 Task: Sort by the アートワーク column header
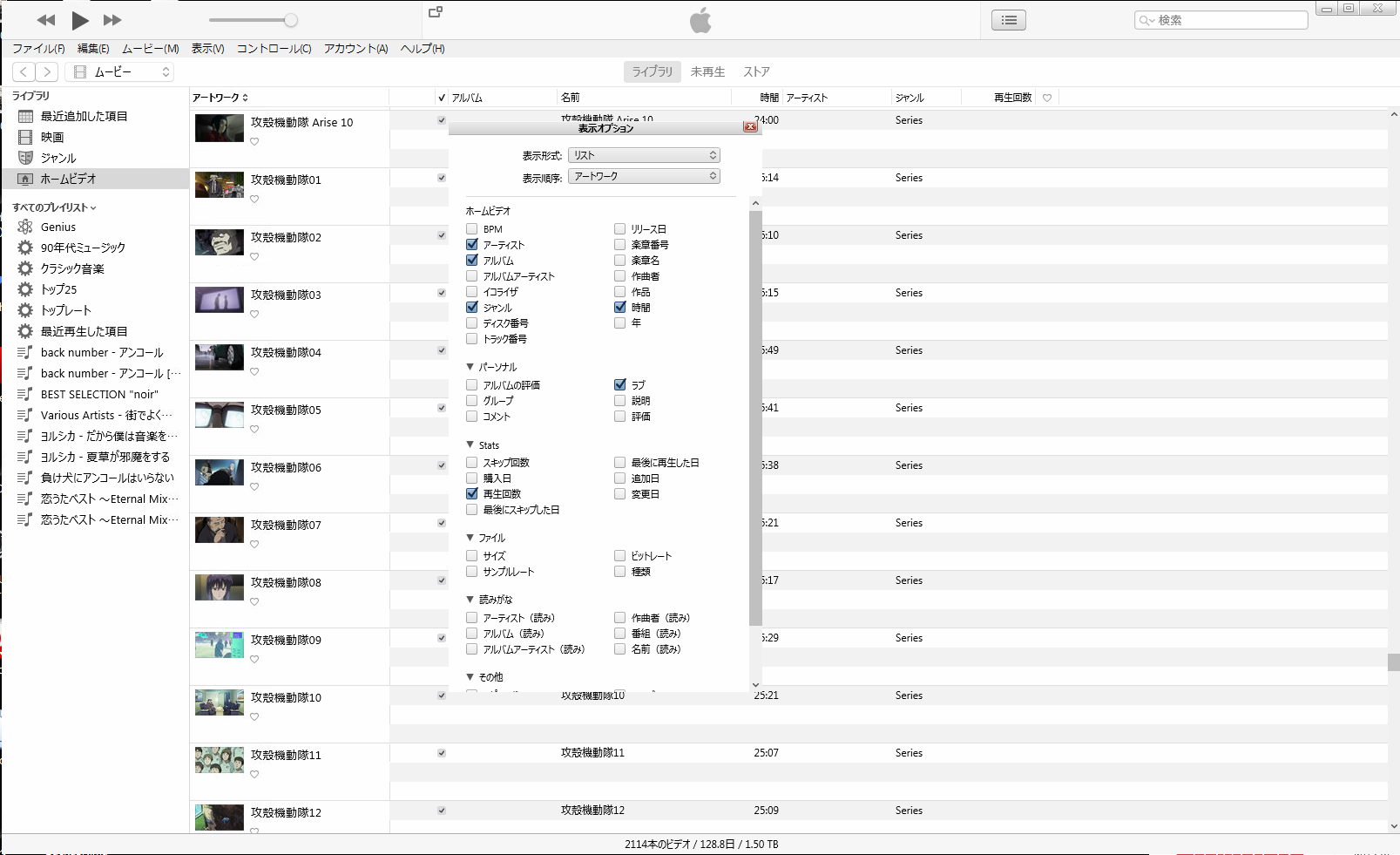coord(289,98)
